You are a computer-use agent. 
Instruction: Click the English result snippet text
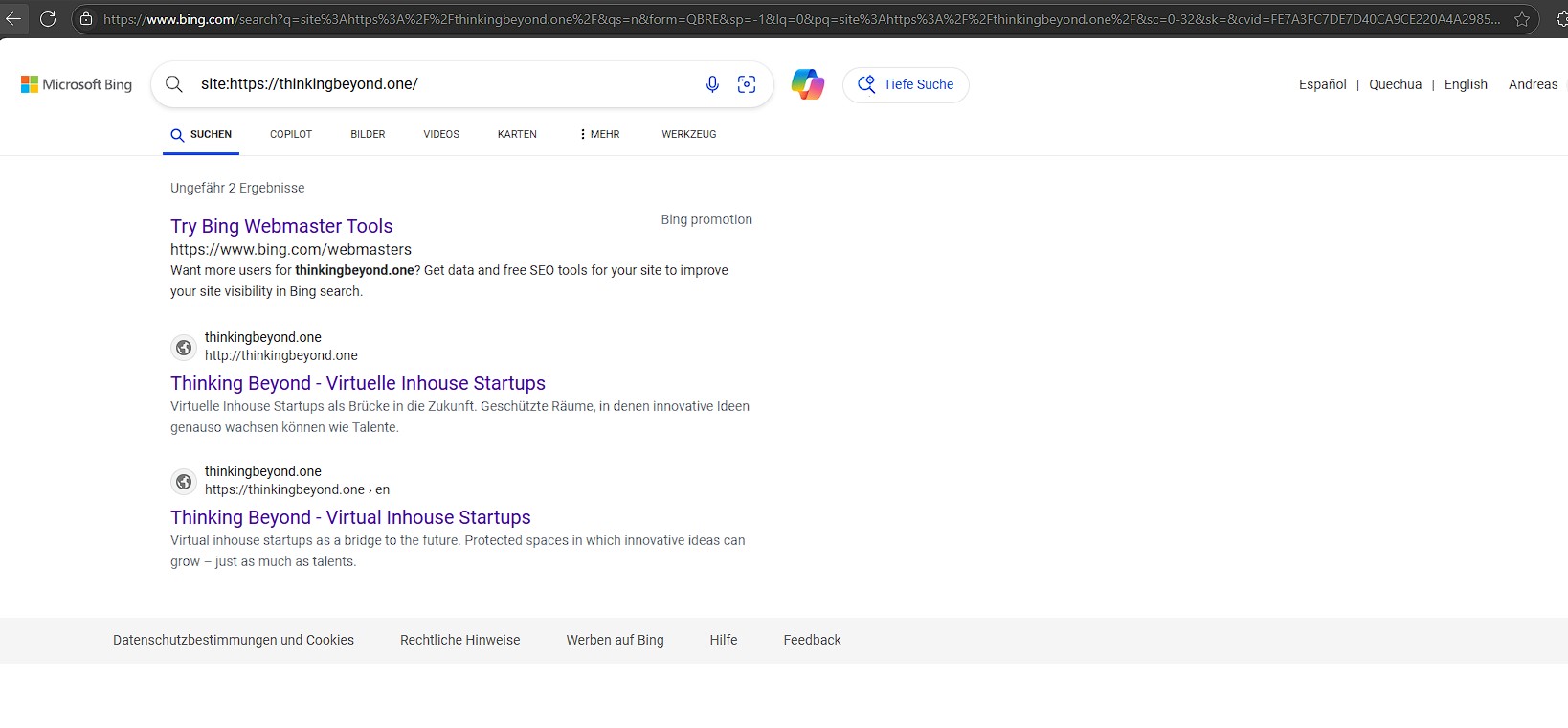(x=458, y=551)
